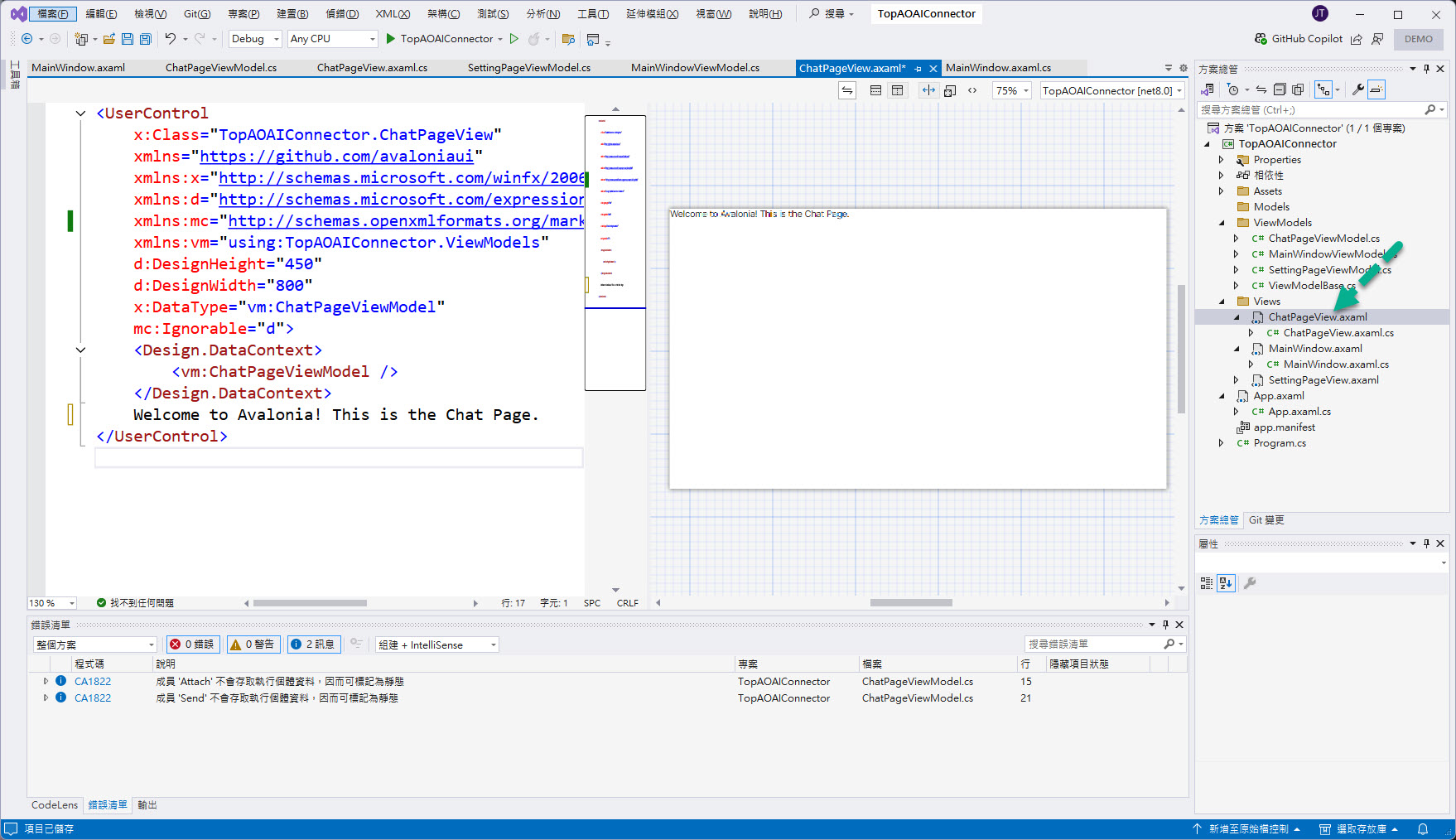Click Sync with Active Document icon

1261,89
